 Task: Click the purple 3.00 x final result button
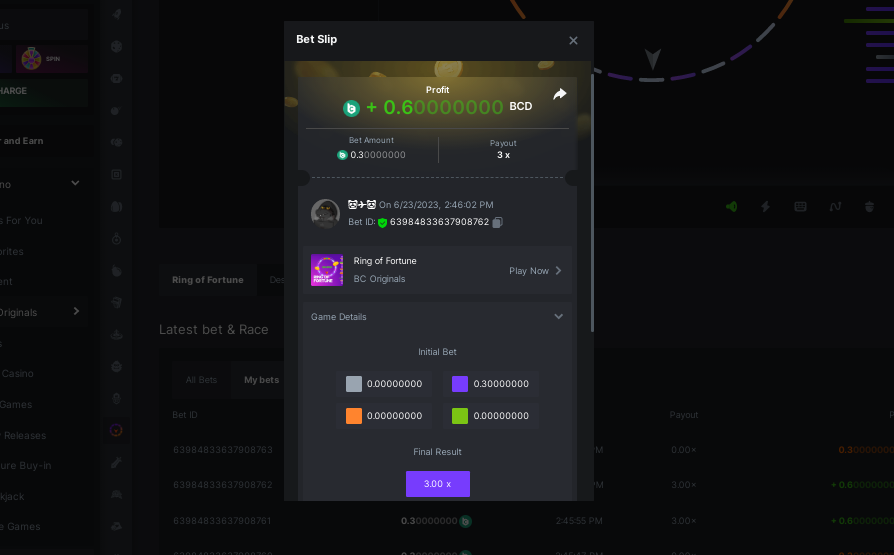point(438,484)
